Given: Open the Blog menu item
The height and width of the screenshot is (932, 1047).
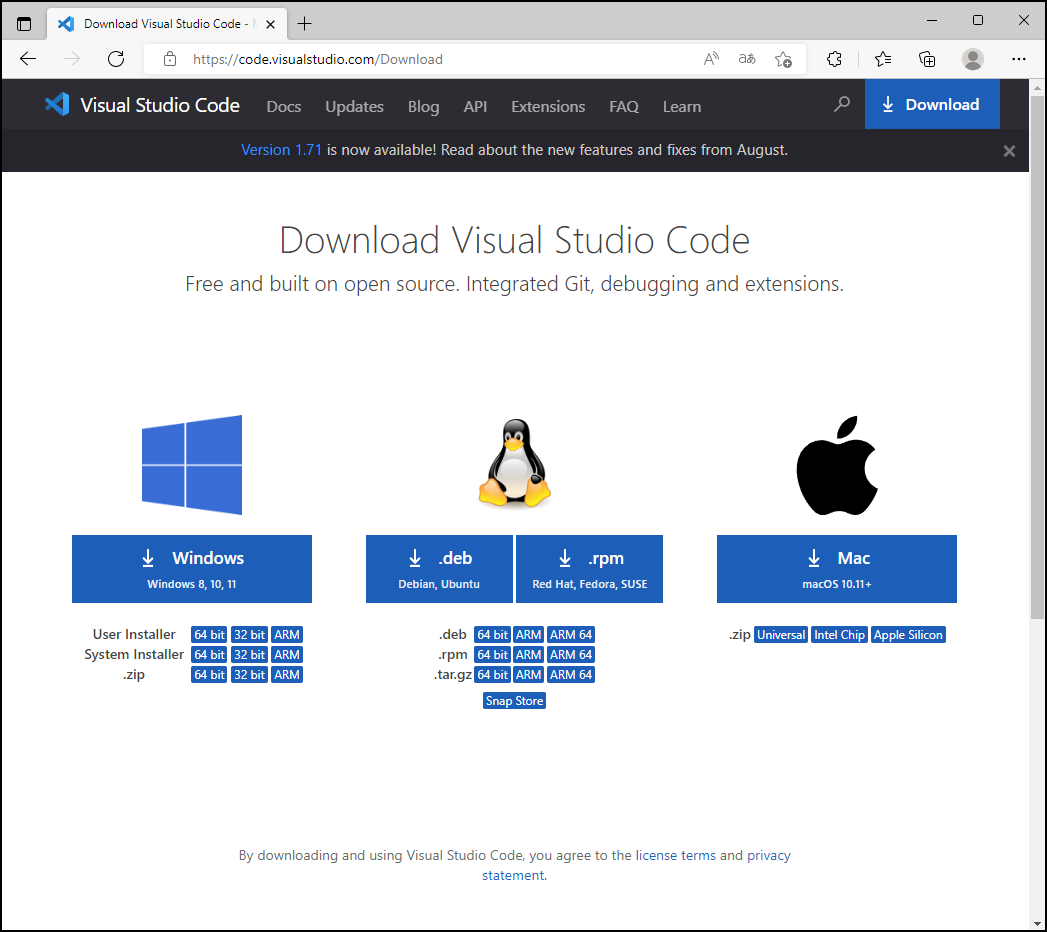Looking at the screenshot, I should [x=423, y=107].
